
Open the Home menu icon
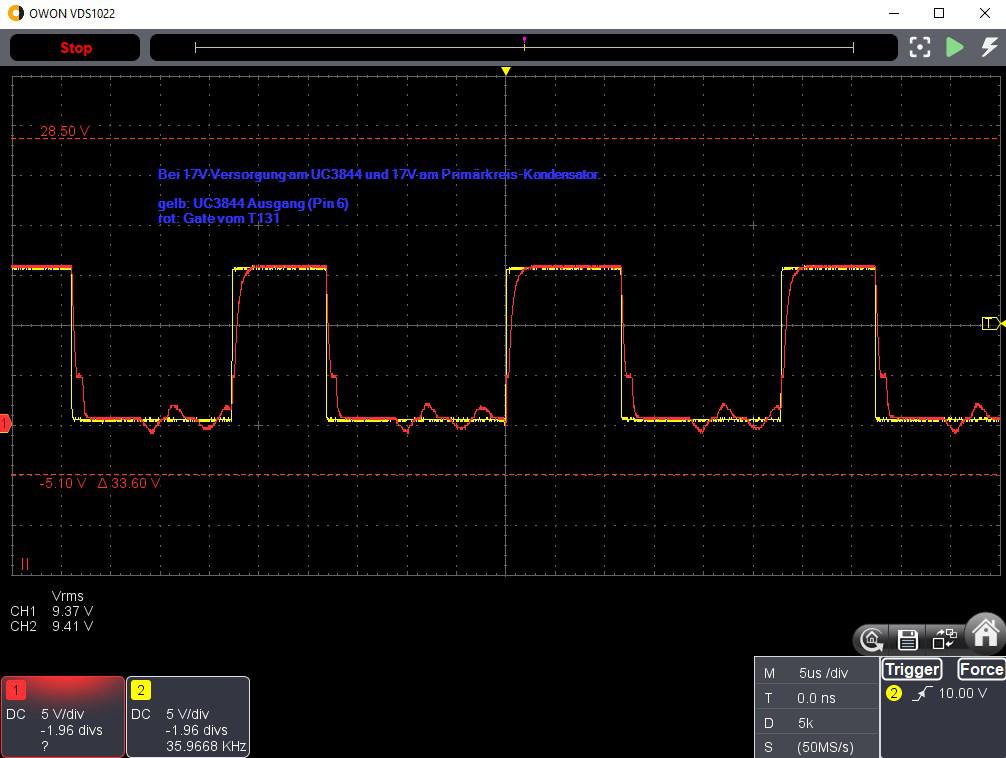pos(985,635)
